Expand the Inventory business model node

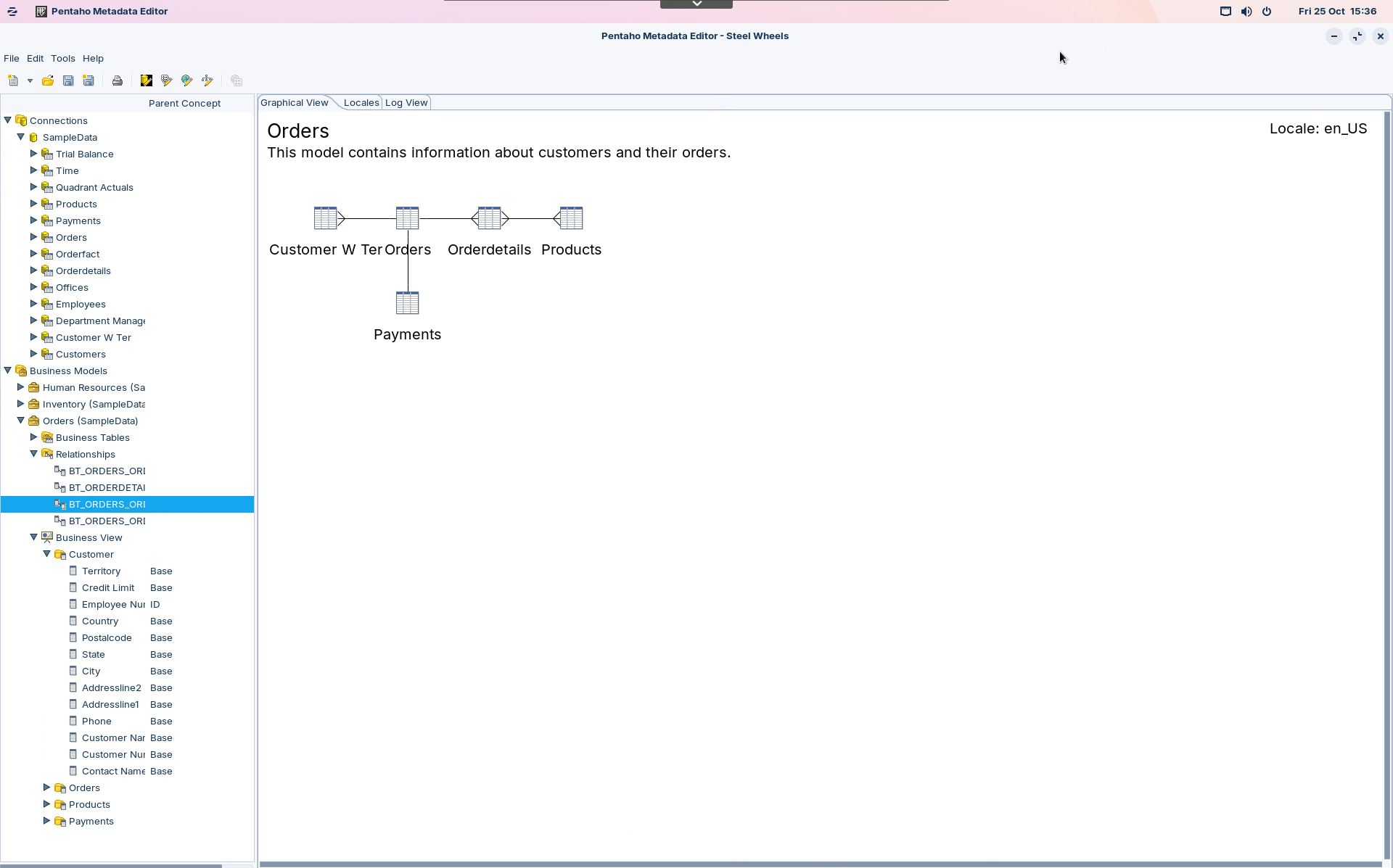tap(21, 404)
